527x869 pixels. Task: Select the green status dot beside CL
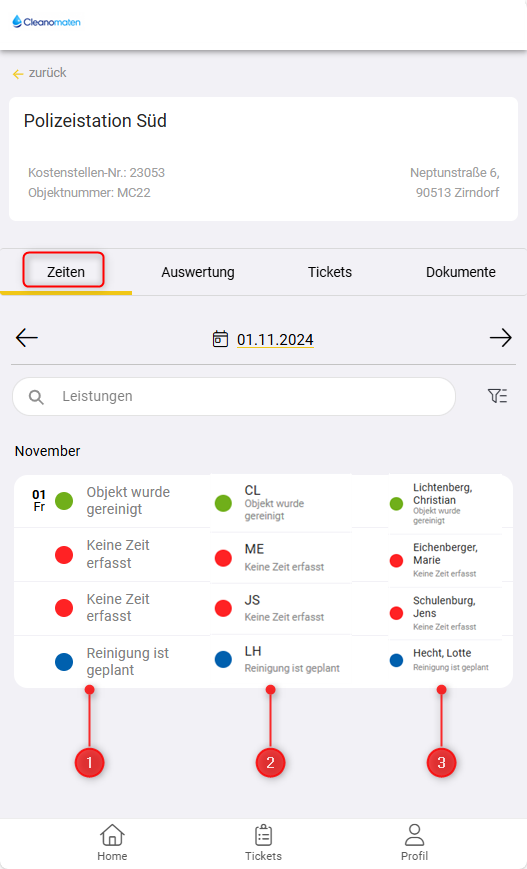pos(223,503)
